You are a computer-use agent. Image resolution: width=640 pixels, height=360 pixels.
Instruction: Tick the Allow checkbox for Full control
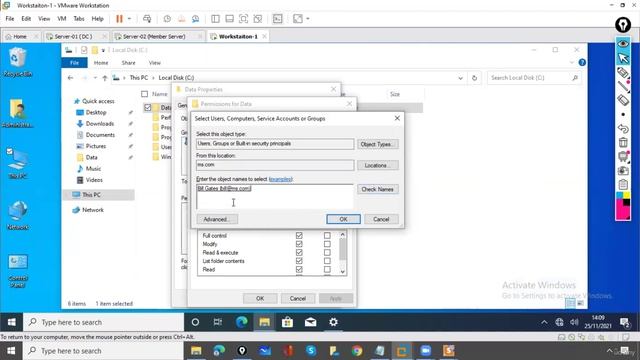tap(299, 236)
